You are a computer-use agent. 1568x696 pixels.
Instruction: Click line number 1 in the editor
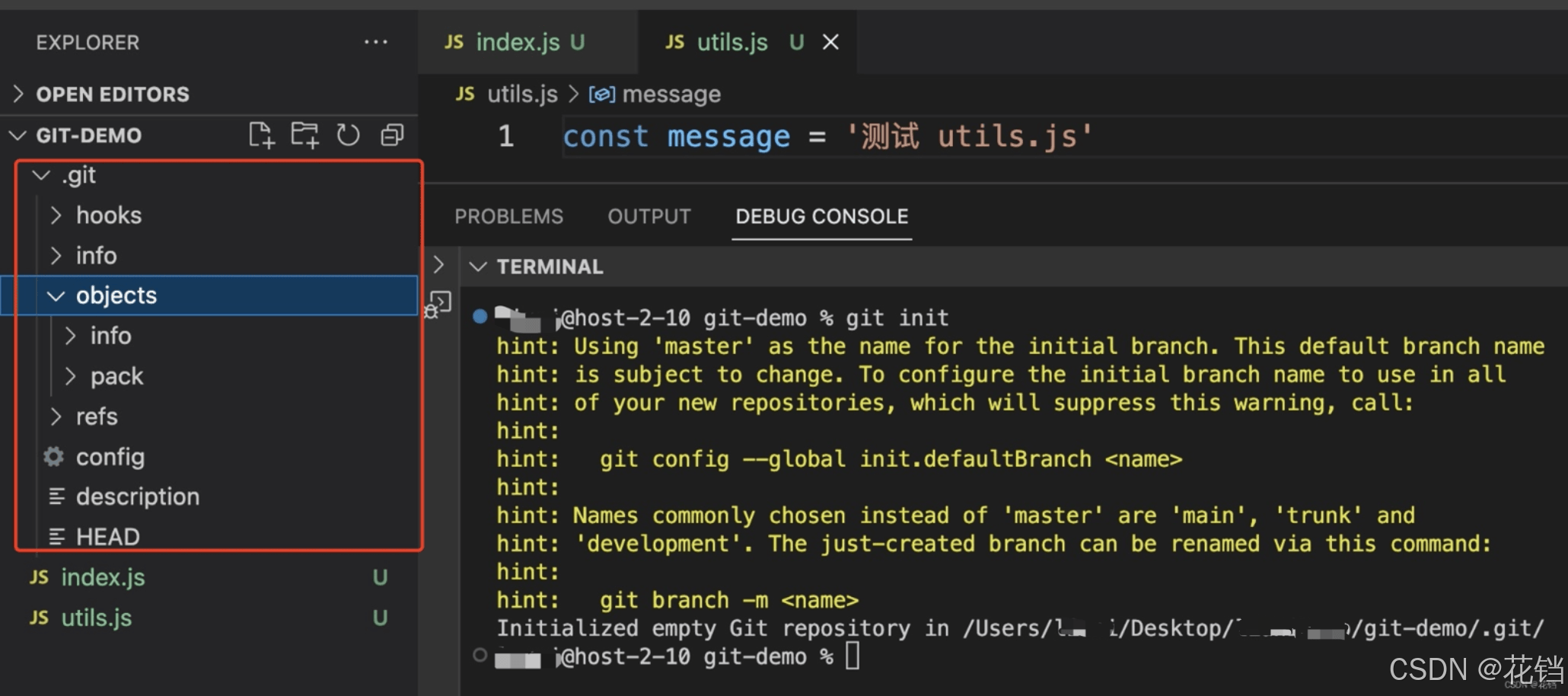pyautogui.click(x=506, y=137)
